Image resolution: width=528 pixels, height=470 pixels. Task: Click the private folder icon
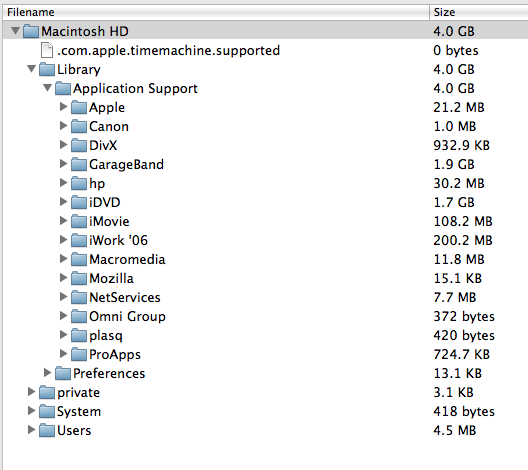click(47, 392)
